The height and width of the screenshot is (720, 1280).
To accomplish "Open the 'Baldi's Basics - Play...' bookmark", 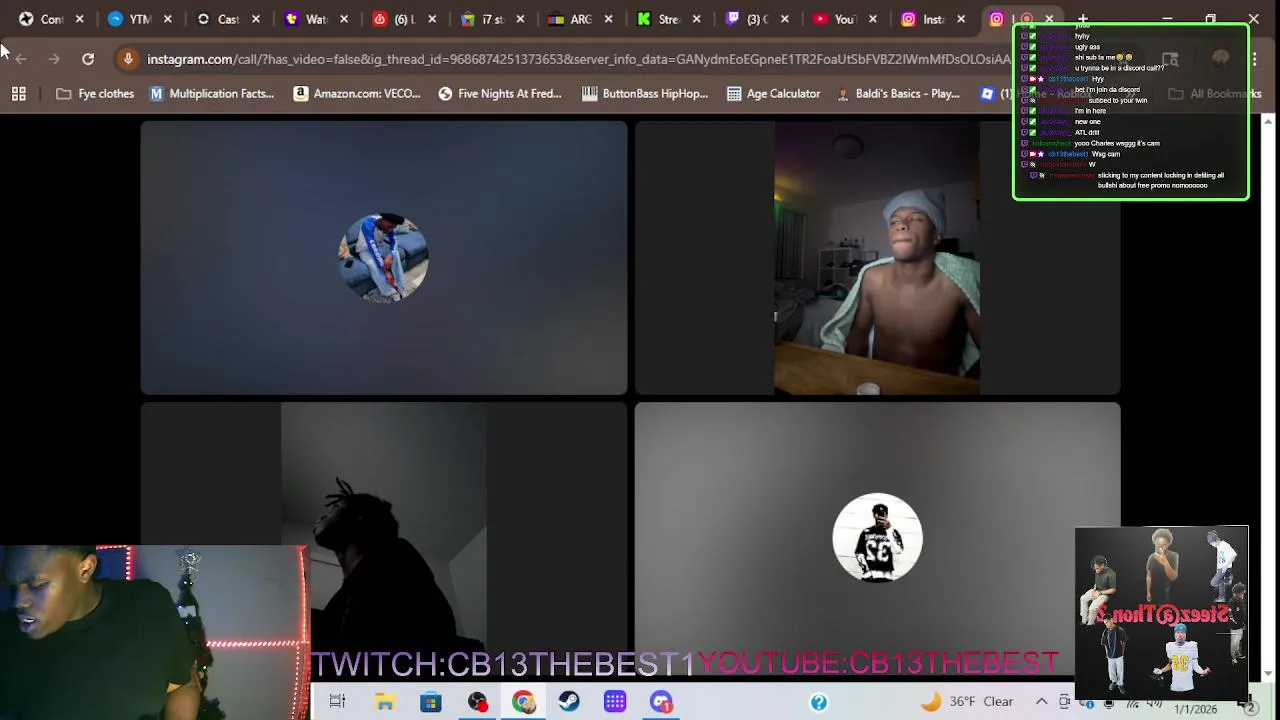I will (898, 94).
